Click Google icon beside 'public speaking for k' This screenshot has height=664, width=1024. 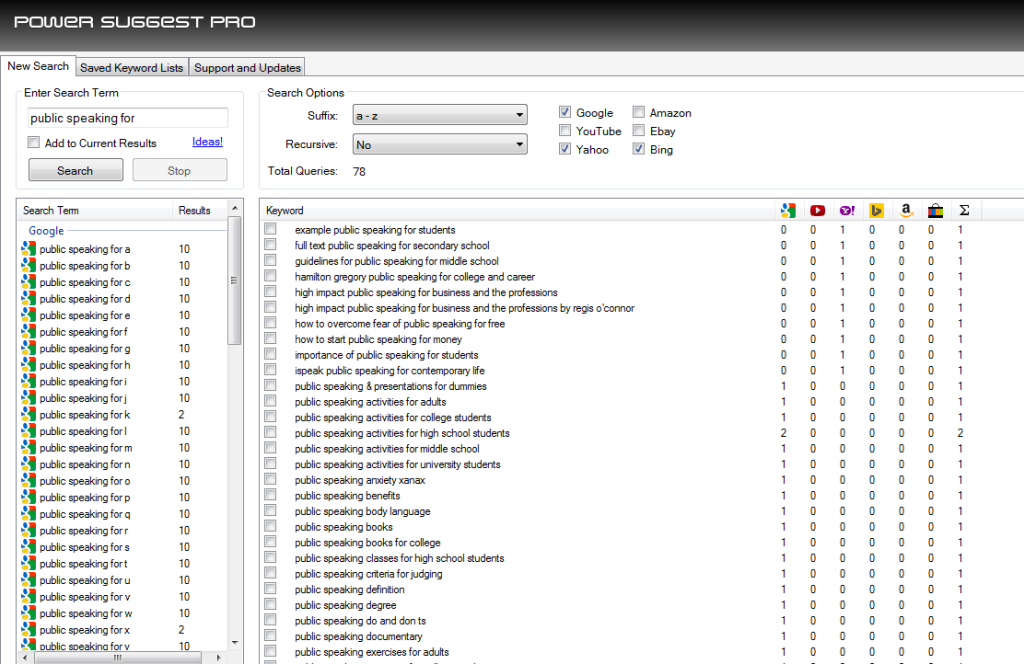point(28,415)
